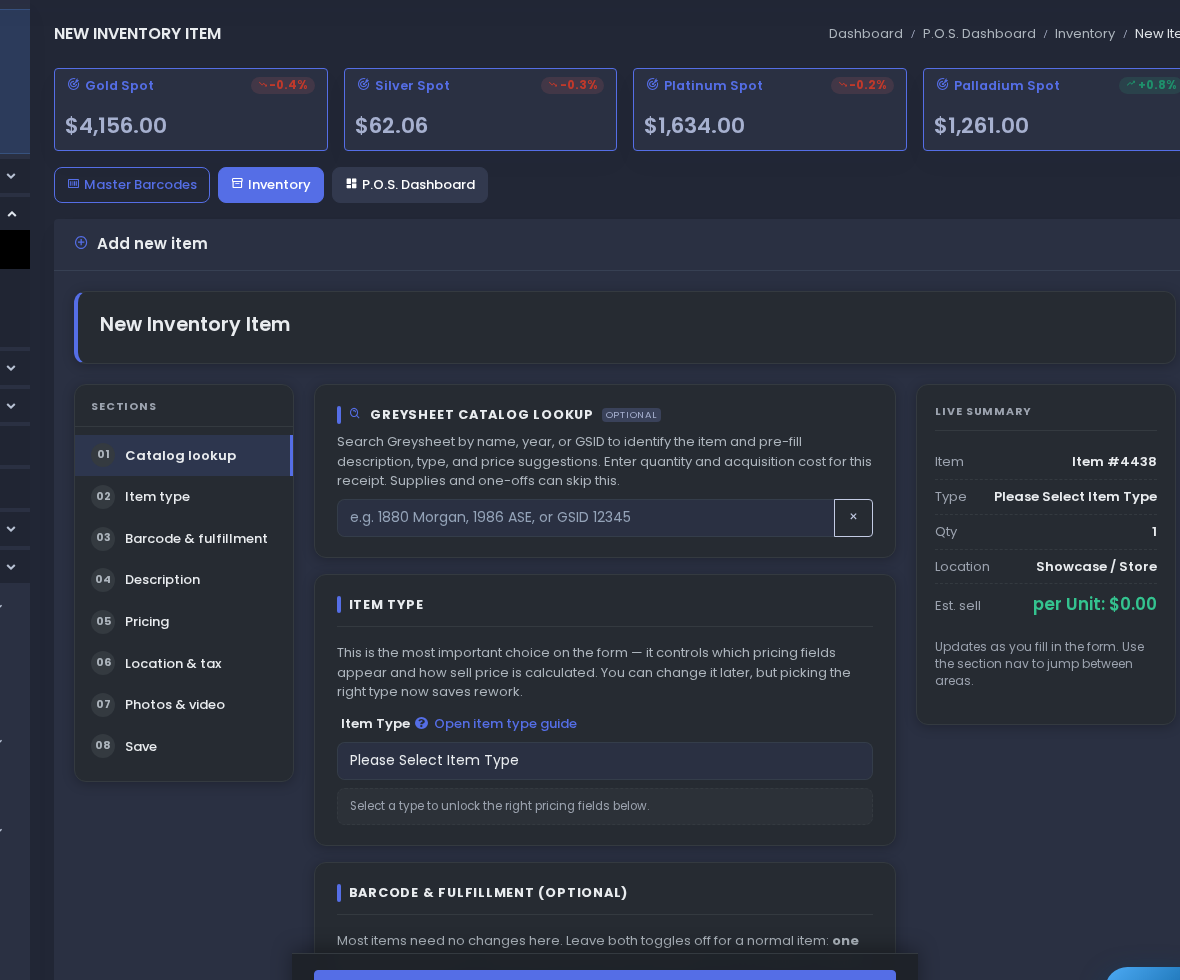Jump to section 02 Item type
The width and height of the screenshot is (1180, 980).
[184, 497]
